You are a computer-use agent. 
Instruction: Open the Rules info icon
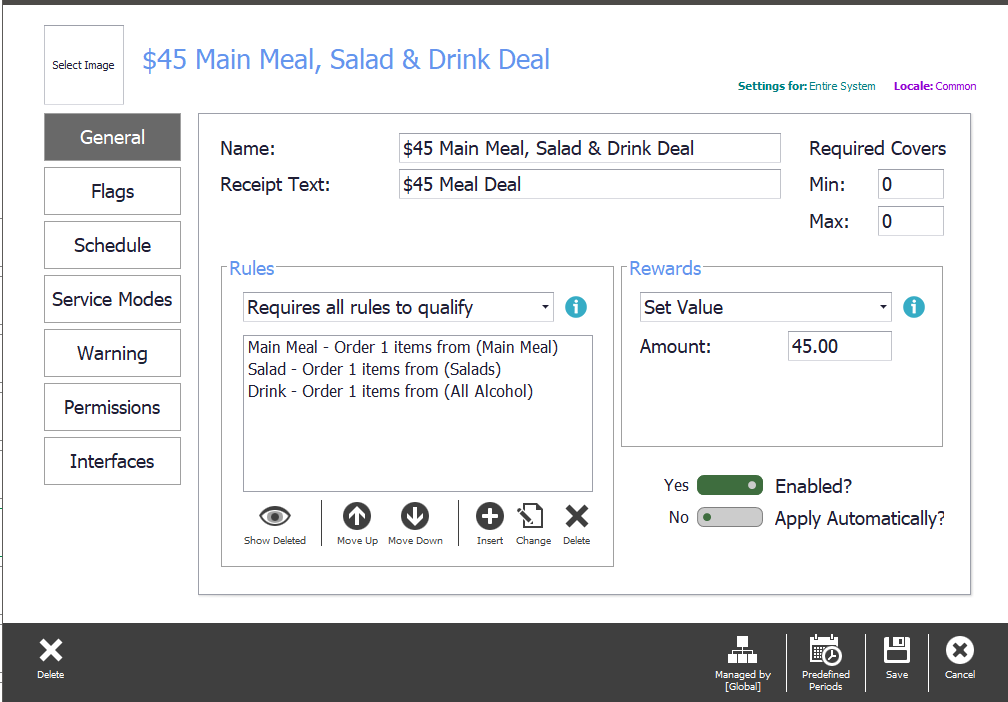pyautogui.click(x=575, y=307)
